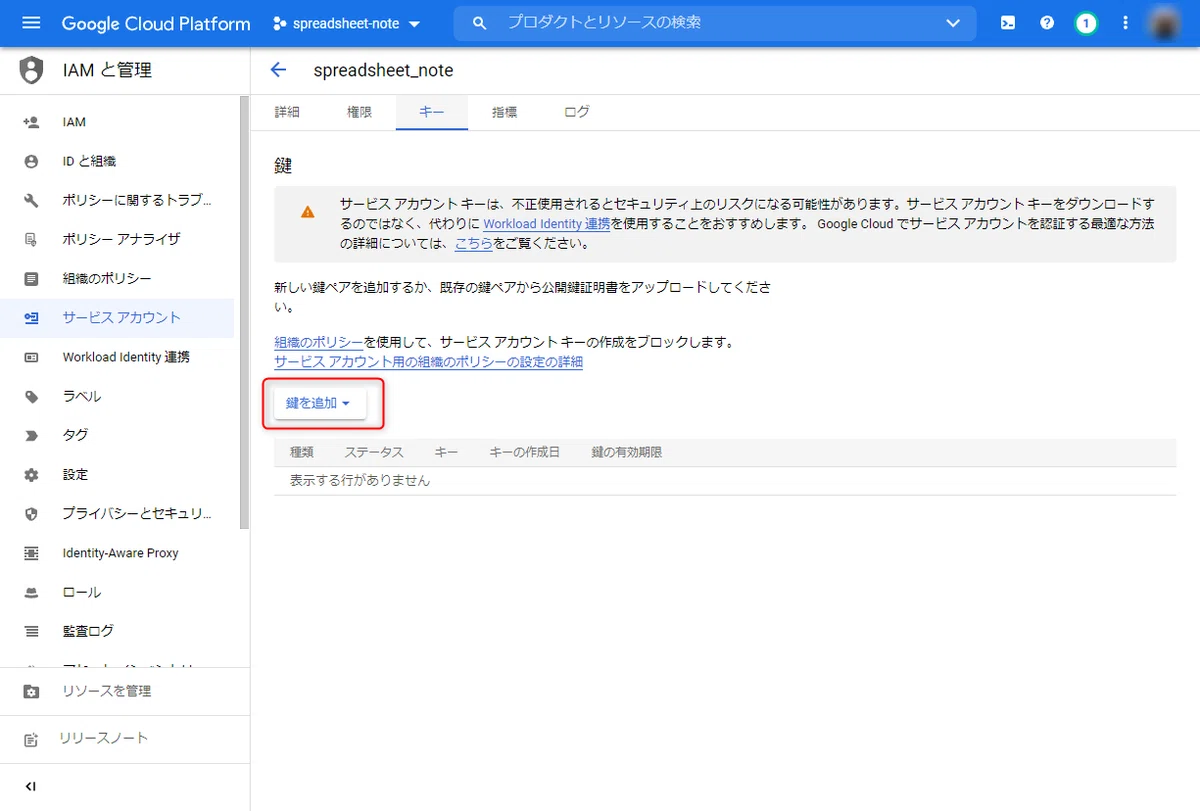Open the three-dot settings menu in header
Screen dimensions: 1200x811
pyautogui.click(x=1125, y=22)
